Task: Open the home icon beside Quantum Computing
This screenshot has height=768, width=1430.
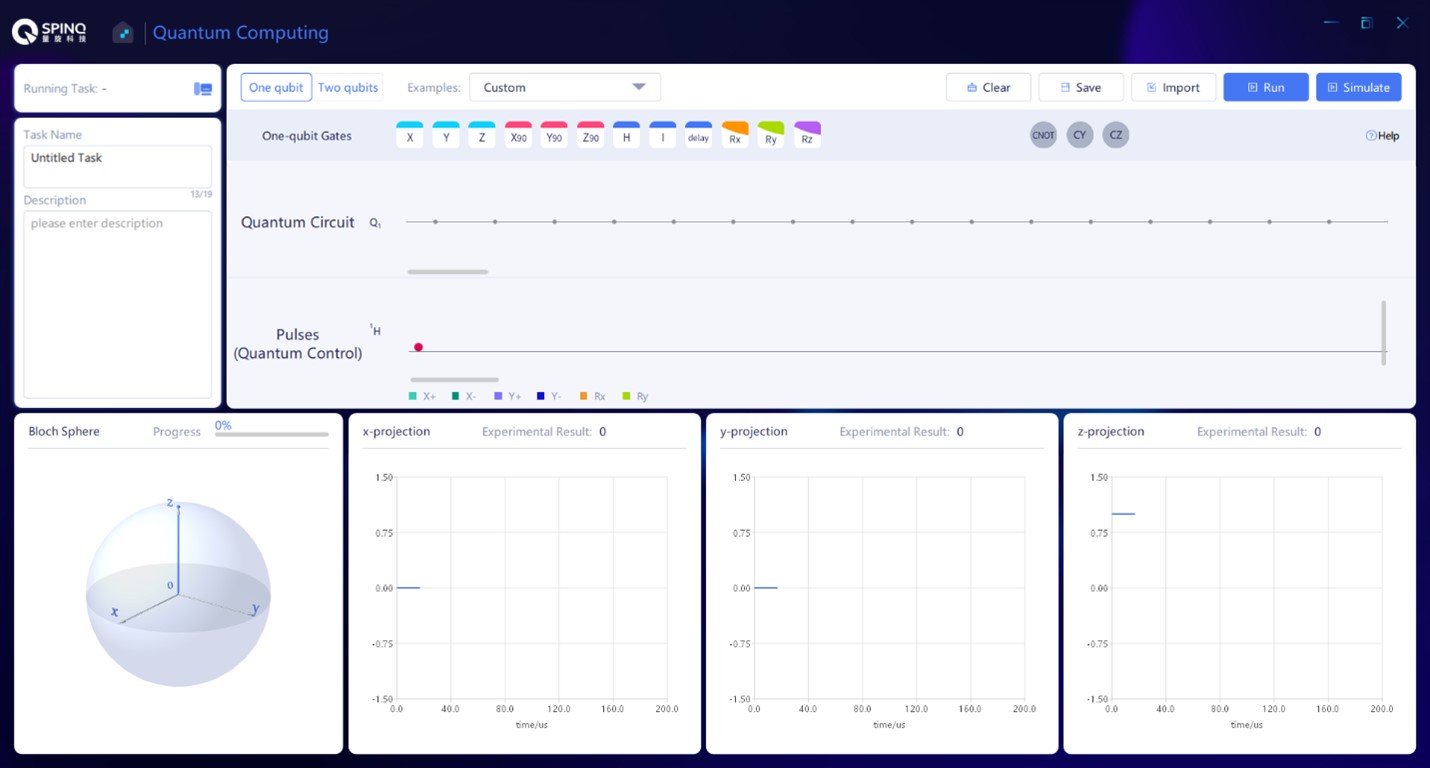Action: (x=123, y=33)
